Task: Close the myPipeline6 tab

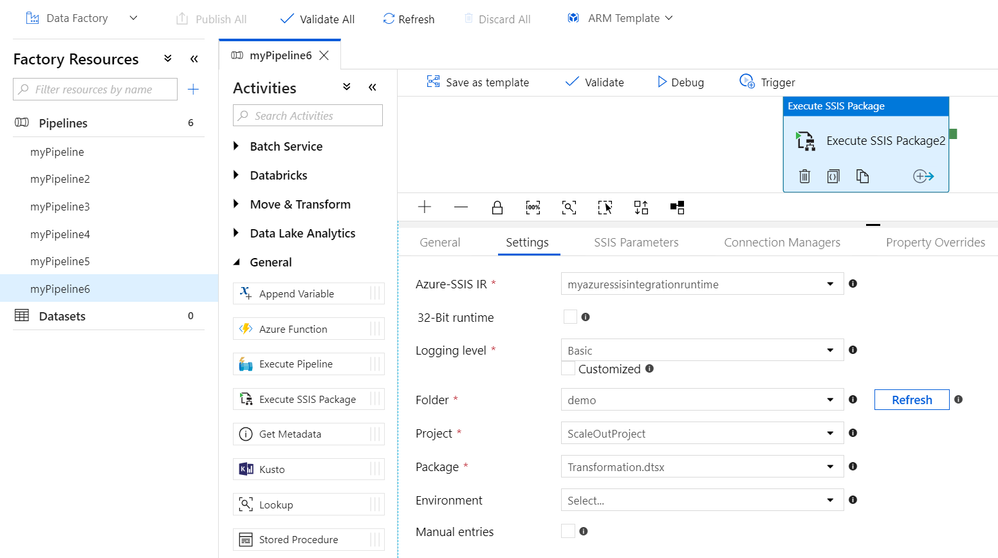Action: click(x=324, y=55)
